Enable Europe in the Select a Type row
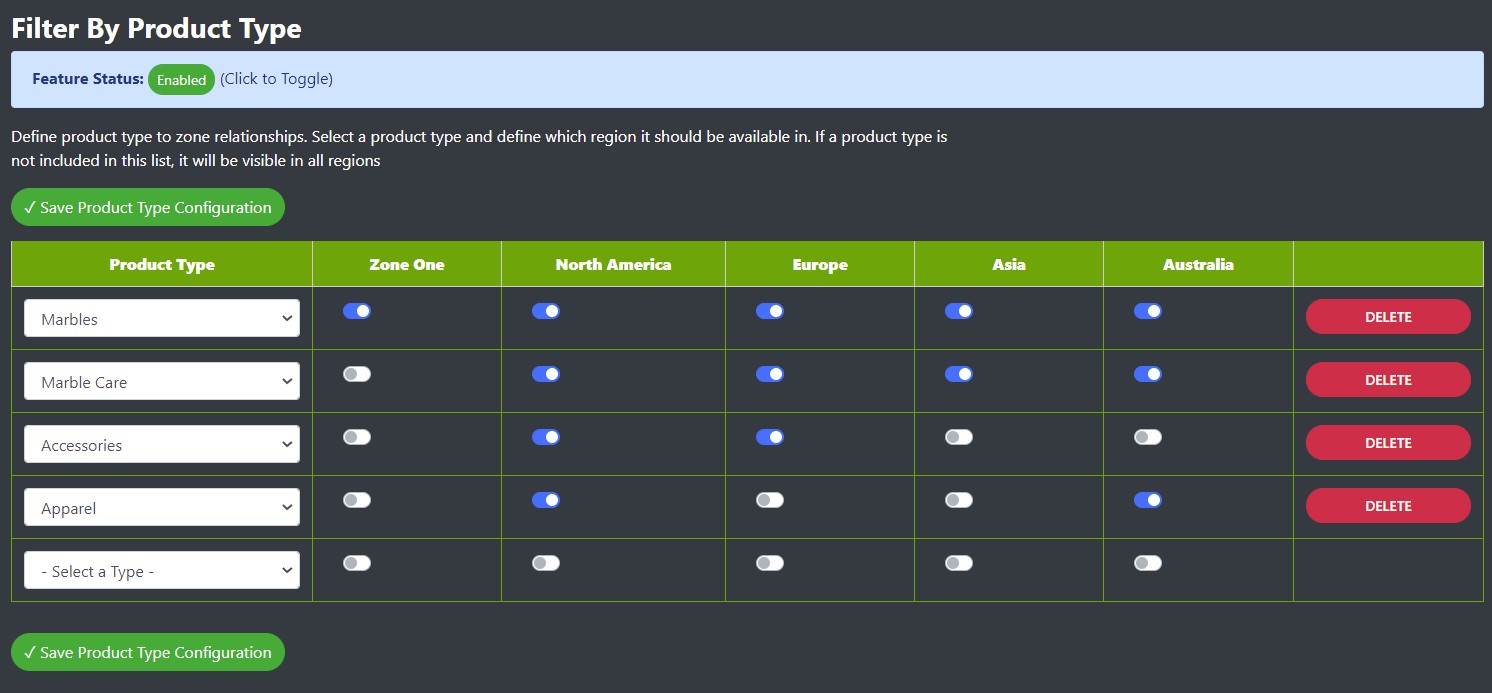 tap(770, 563)
